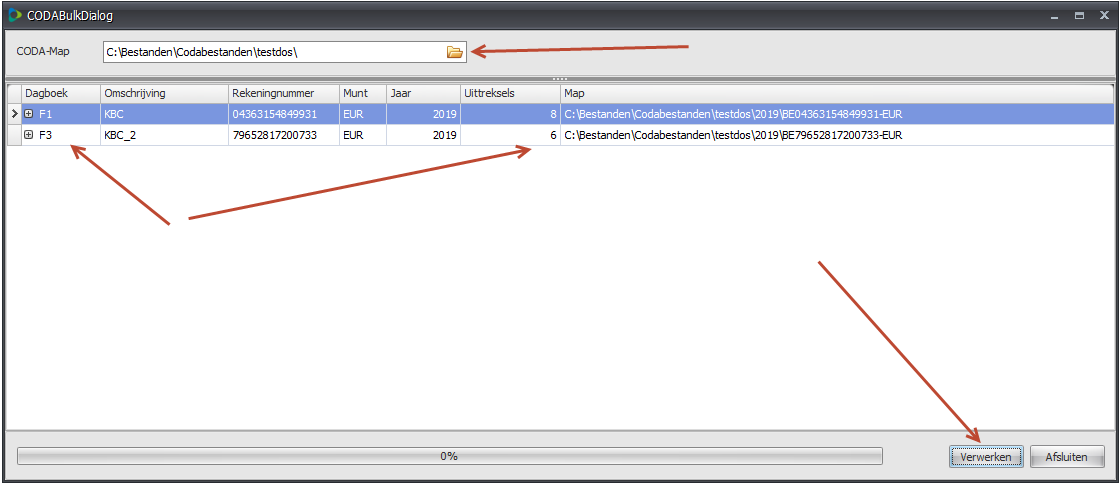The image size is (1120, 487).
Task: Click the CODABulkDialog app logo icon
Action: coord(14,16)
